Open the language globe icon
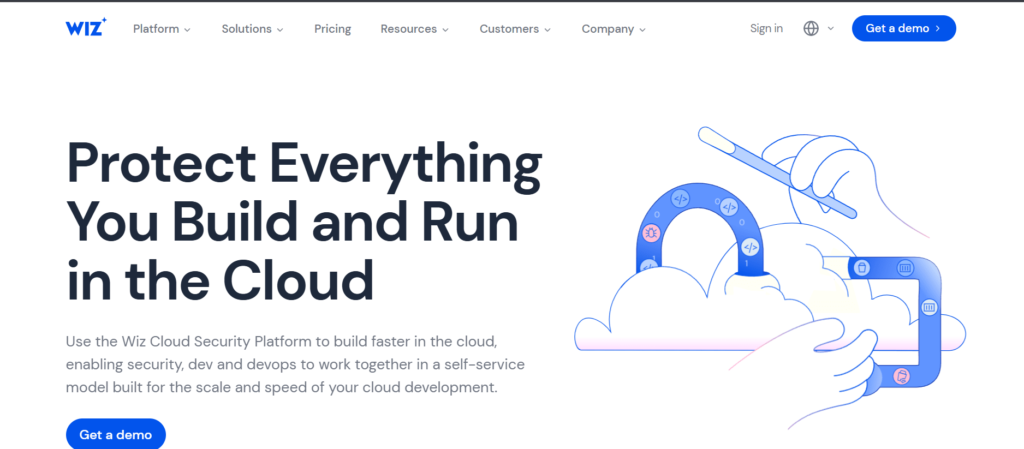This screenshot has height=449, width=1024. pyautogui.click(x=811, y=28)
